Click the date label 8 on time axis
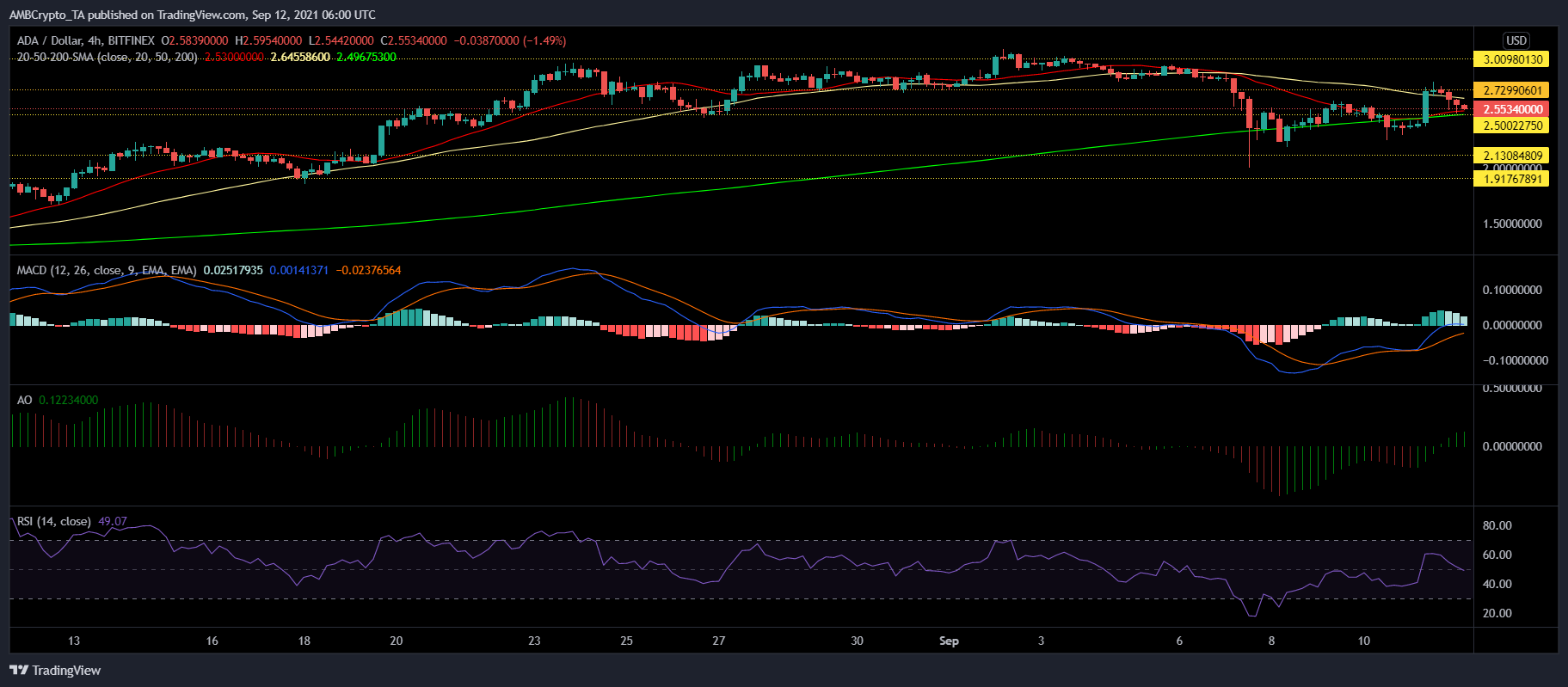The height and width of the screenshot is (687, 1568). tap(1271, 641)
